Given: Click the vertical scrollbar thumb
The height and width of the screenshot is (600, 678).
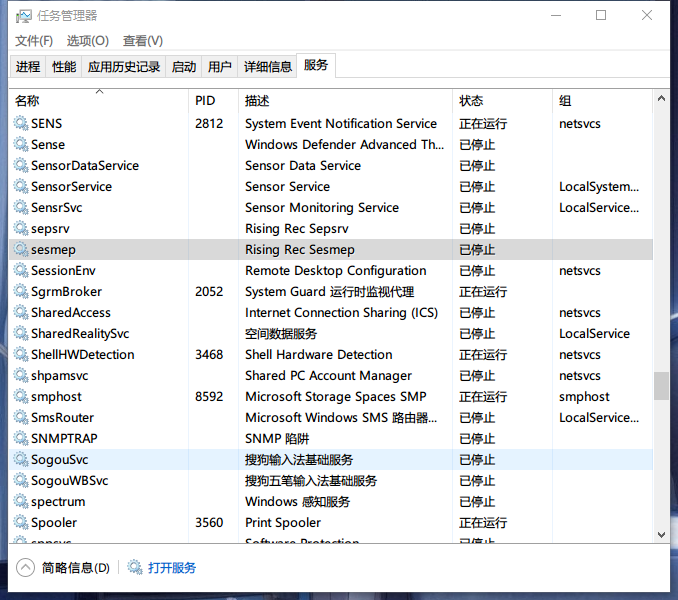Looking at the screenshot, I should [661, 386].
